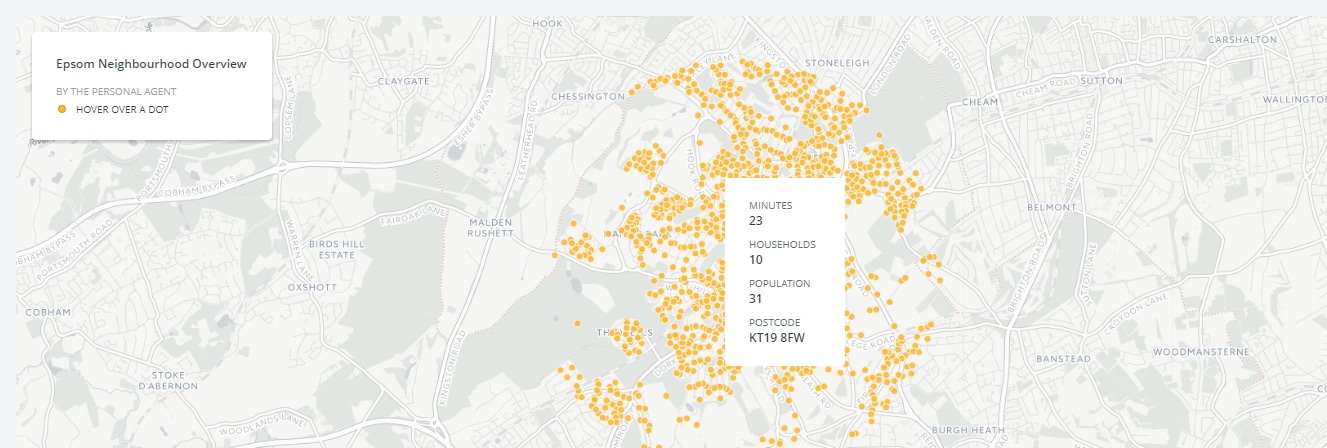
Task: Select the Cheam label on the map
Action: [979, 102]
